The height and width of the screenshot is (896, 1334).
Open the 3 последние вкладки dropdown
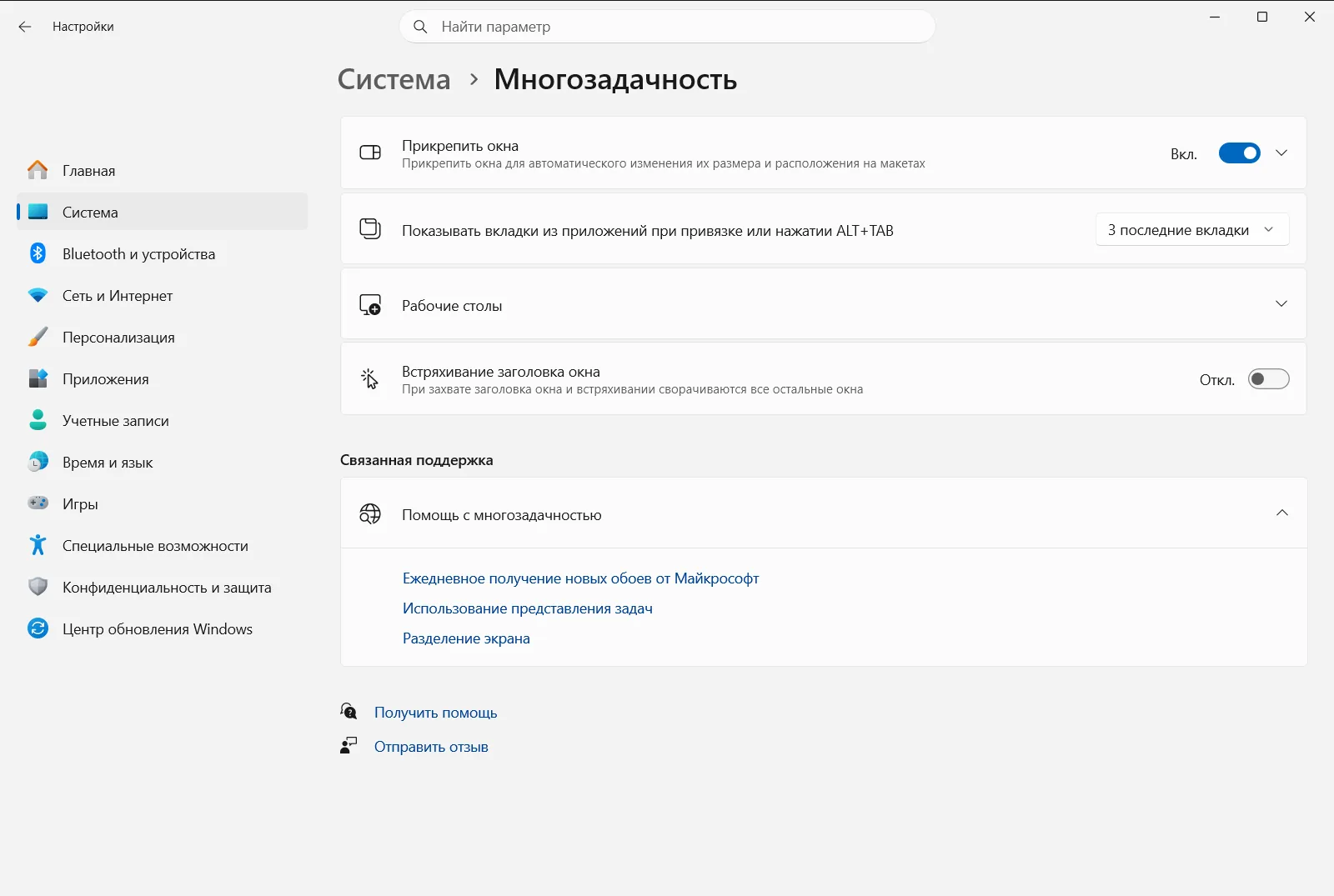coord(1192,230)
